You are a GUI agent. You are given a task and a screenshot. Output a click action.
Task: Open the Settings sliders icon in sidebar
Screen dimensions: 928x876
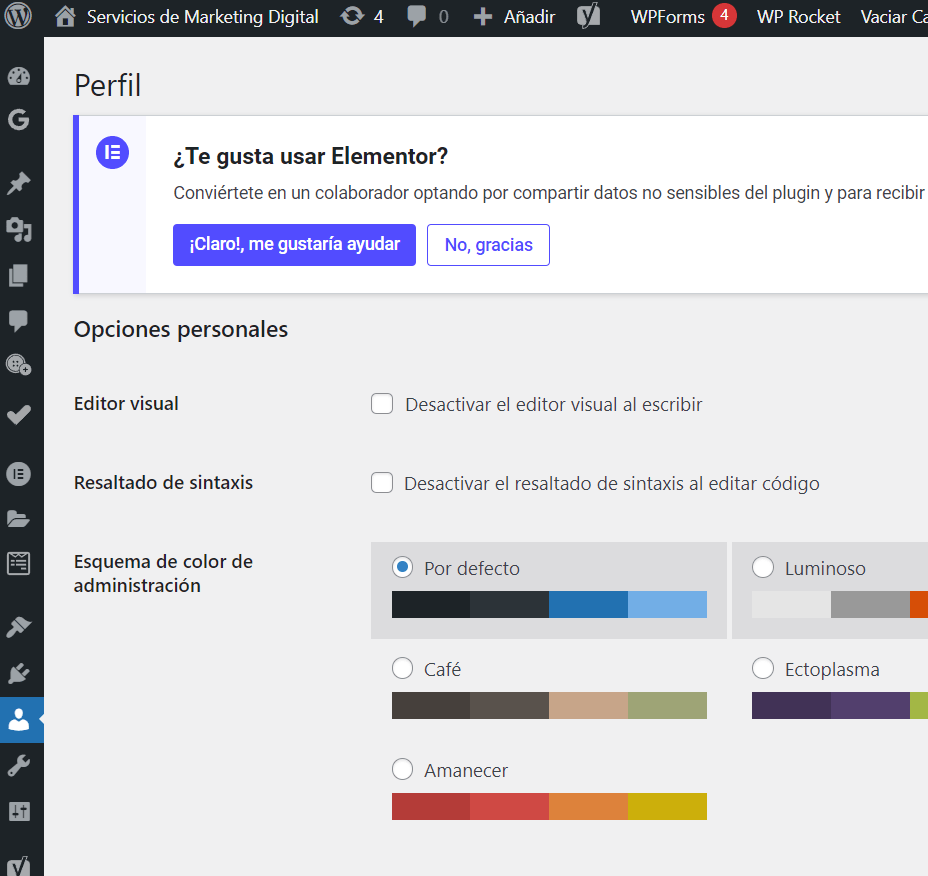[x=18, y=811]
